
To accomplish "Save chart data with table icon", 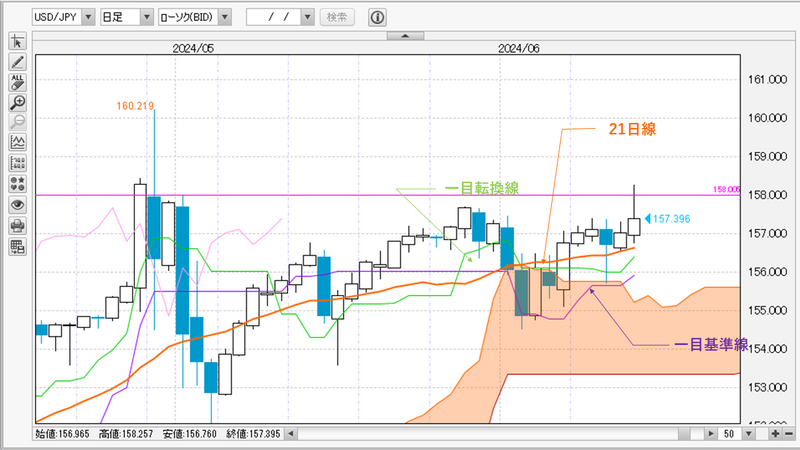I will 17,247.
